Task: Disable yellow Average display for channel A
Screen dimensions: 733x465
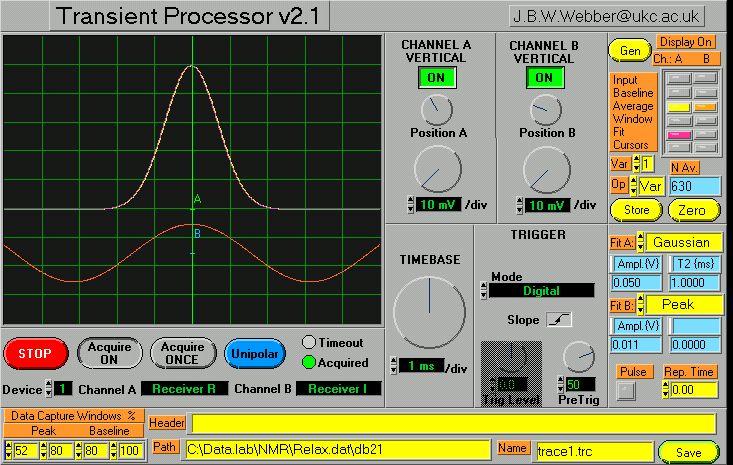Action: [x=679, y=107]
